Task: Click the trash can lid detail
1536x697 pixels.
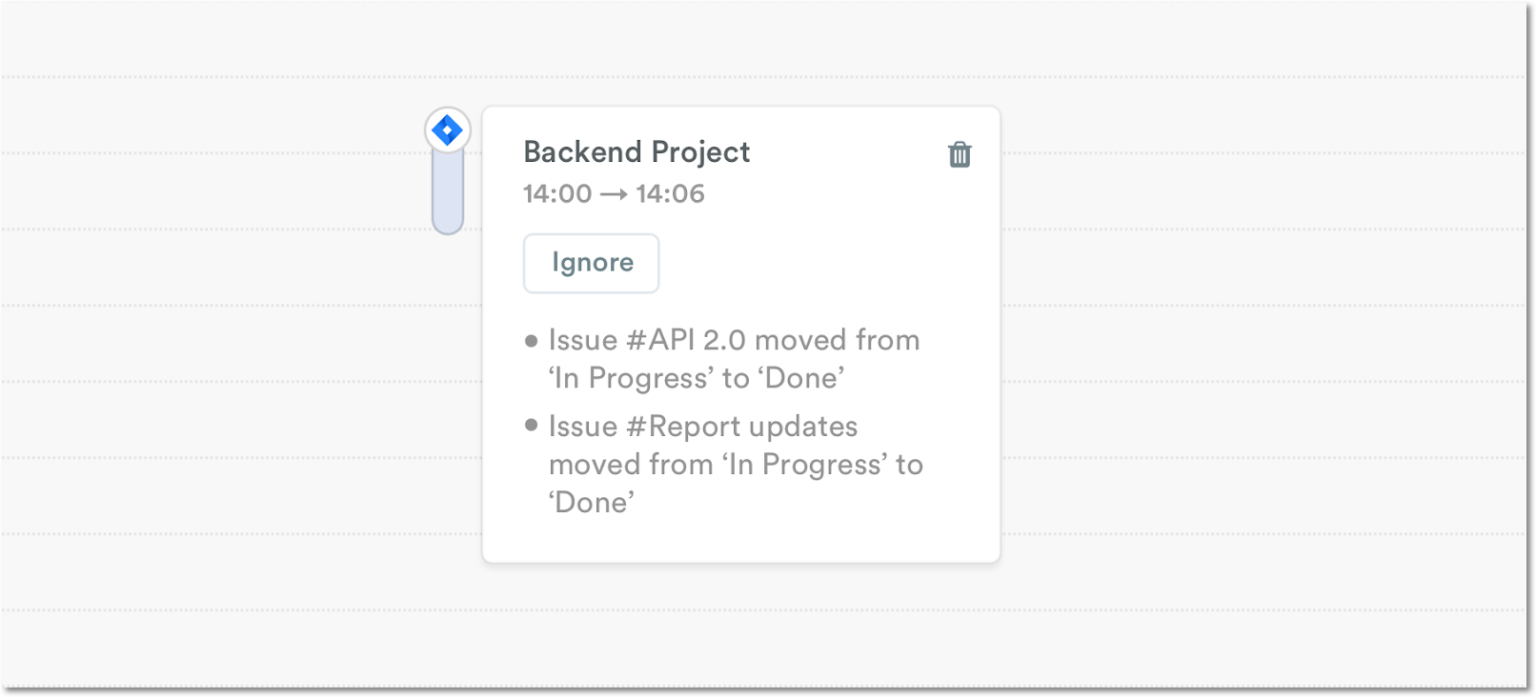Action: 959,146
